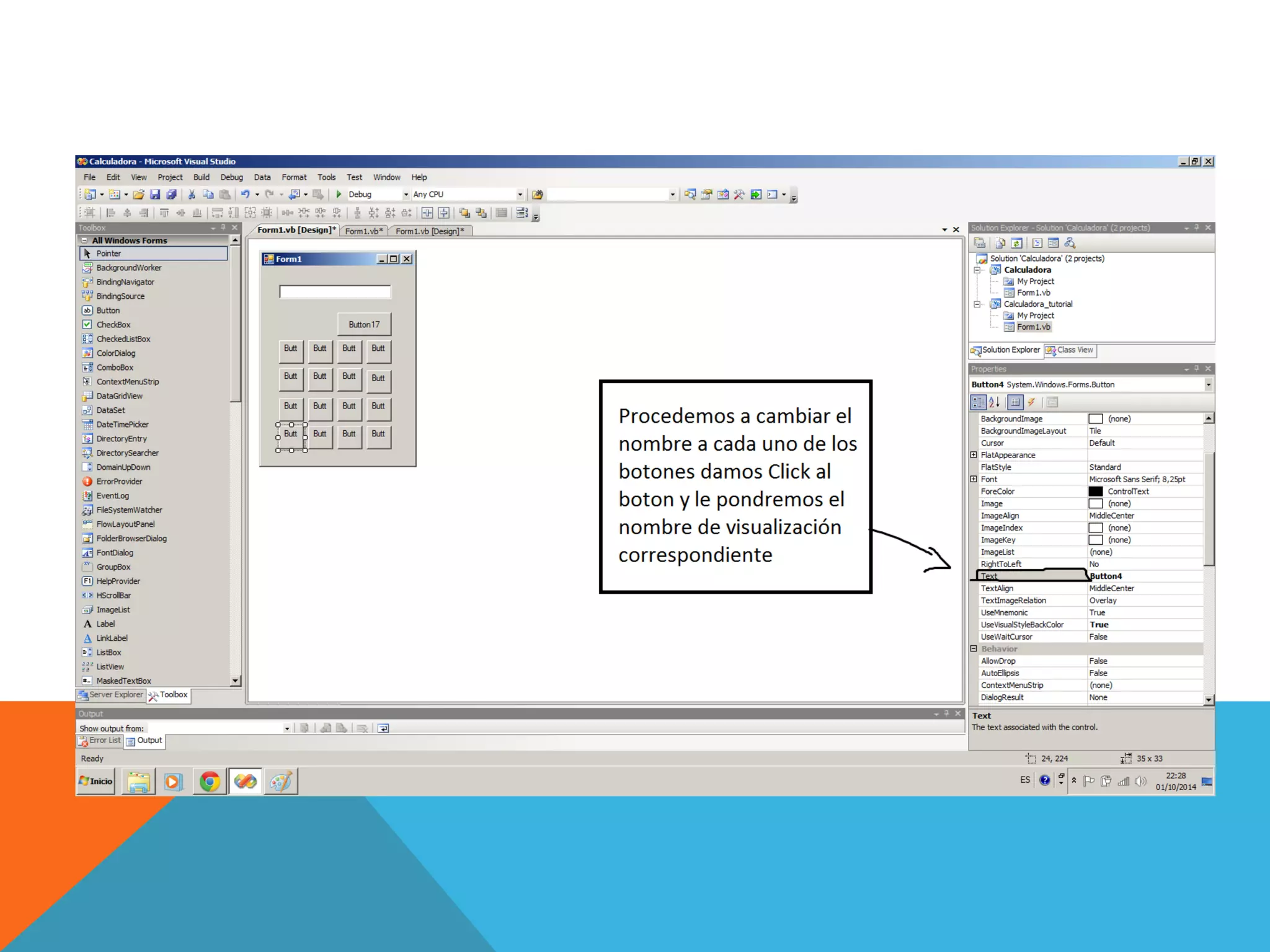1270x952 pixels.
Task: Open the Format menu
Action: [x=294, y=177]
